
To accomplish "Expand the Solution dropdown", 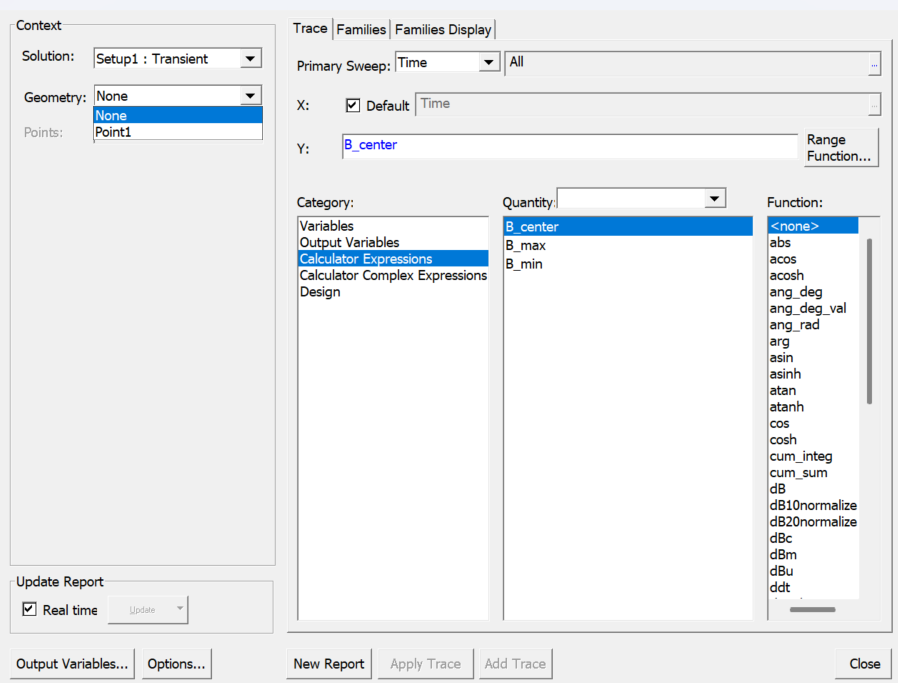I will 250,59.
